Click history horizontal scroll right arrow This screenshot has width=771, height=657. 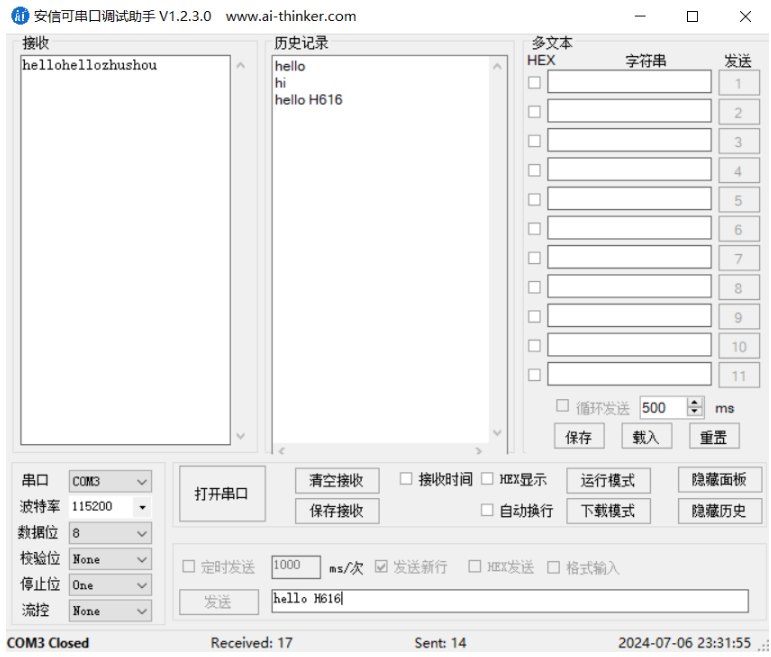coord(478,450)
